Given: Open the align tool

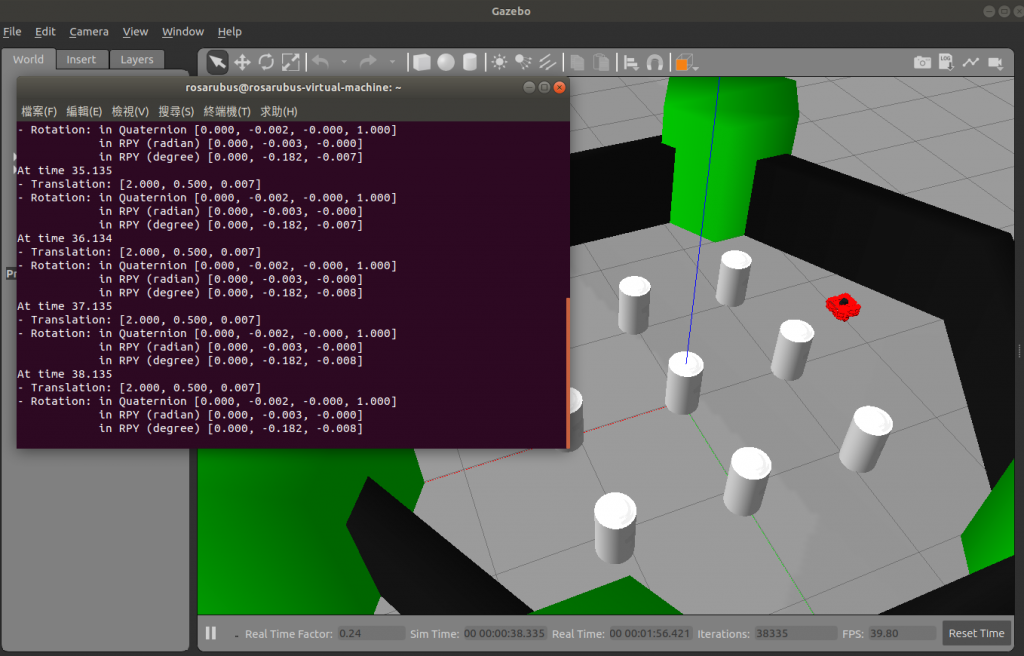Looking at the screenshot, I should (631, 63).
